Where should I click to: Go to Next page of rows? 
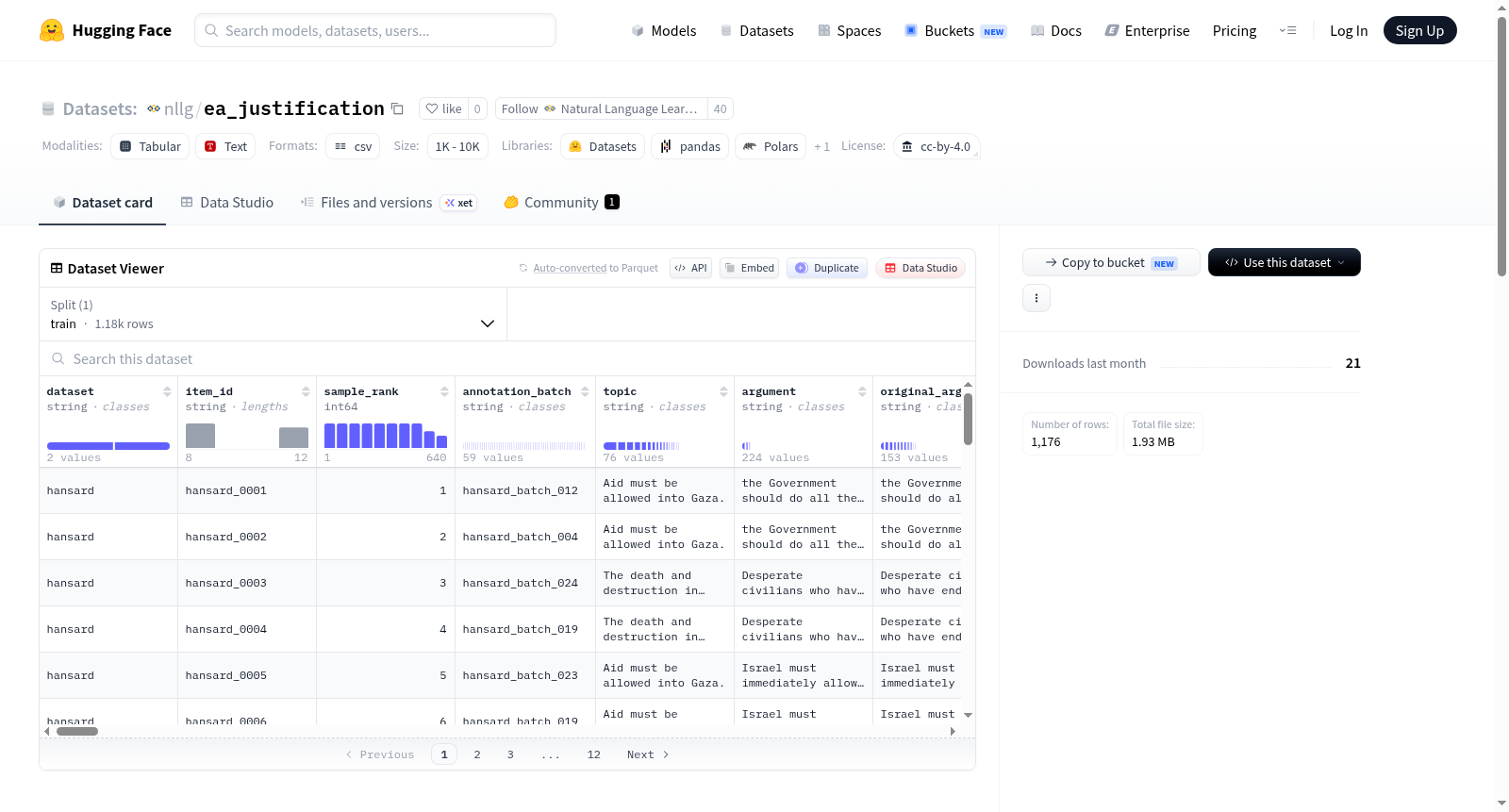648,754
